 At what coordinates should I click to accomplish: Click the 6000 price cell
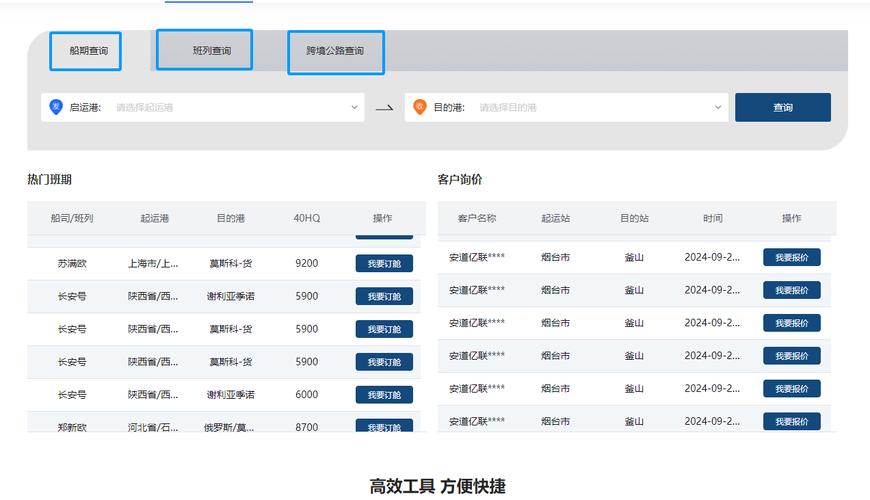pos(307,395)
